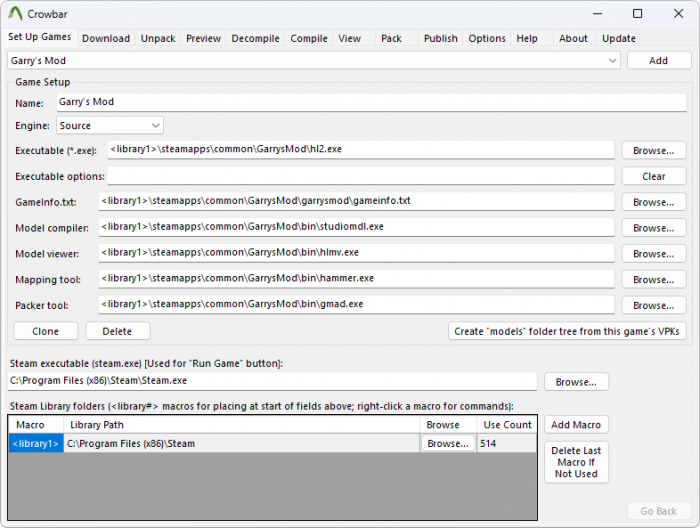Switch to the Compile tab

[309, 39]
